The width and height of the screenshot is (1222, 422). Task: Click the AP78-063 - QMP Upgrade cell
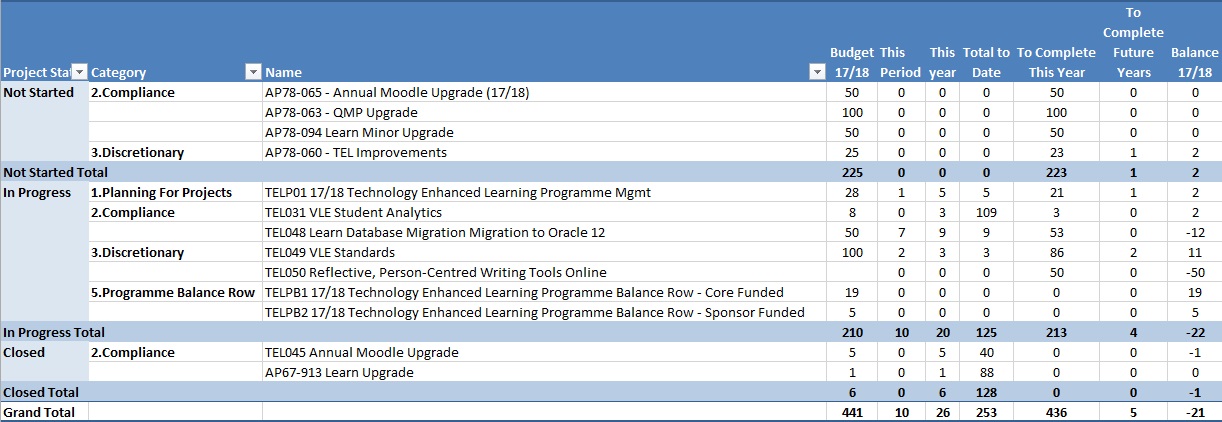341,112
